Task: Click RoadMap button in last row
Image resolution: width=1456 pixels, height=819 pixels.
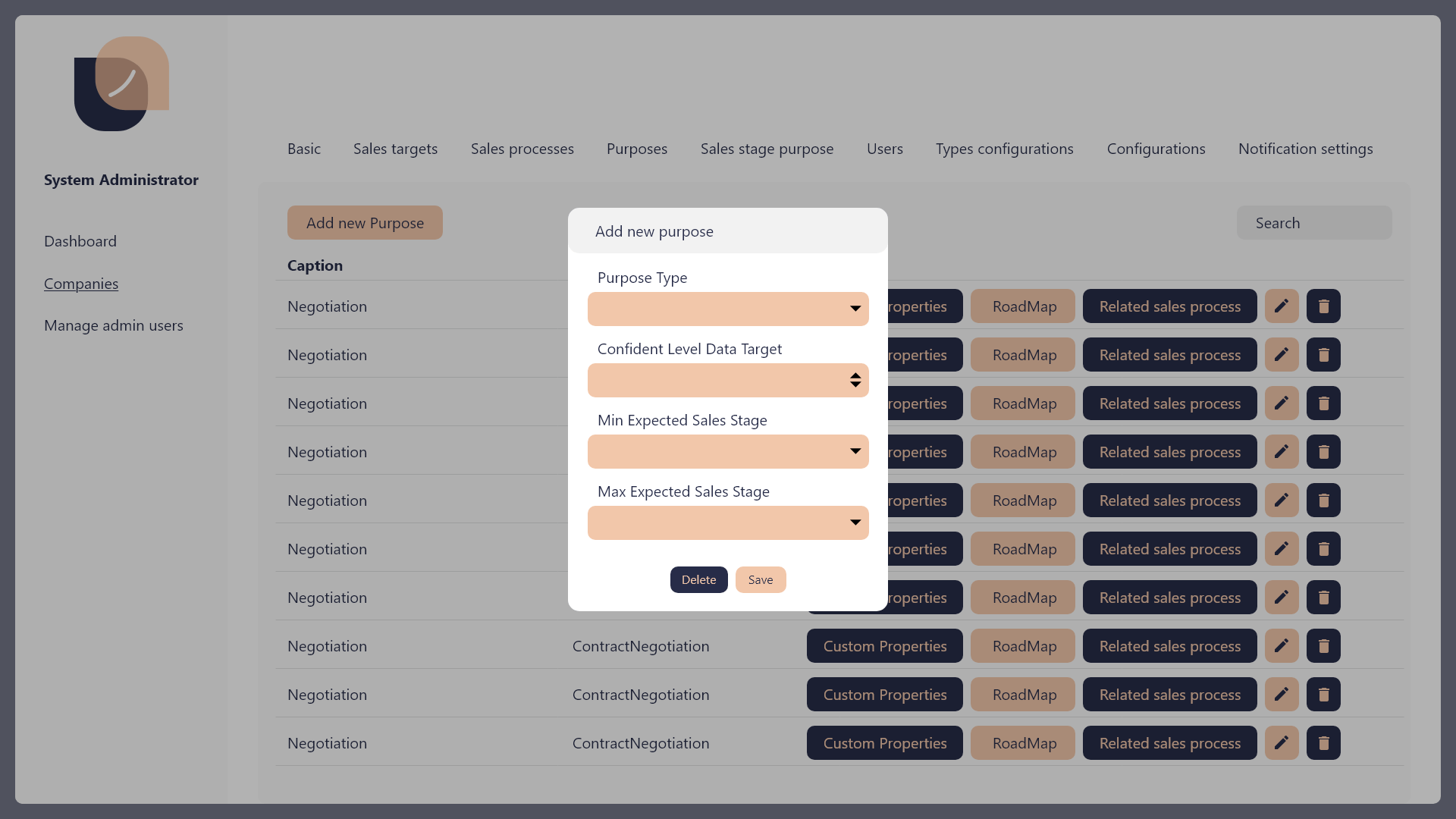Action: [x=1024, y=743]
